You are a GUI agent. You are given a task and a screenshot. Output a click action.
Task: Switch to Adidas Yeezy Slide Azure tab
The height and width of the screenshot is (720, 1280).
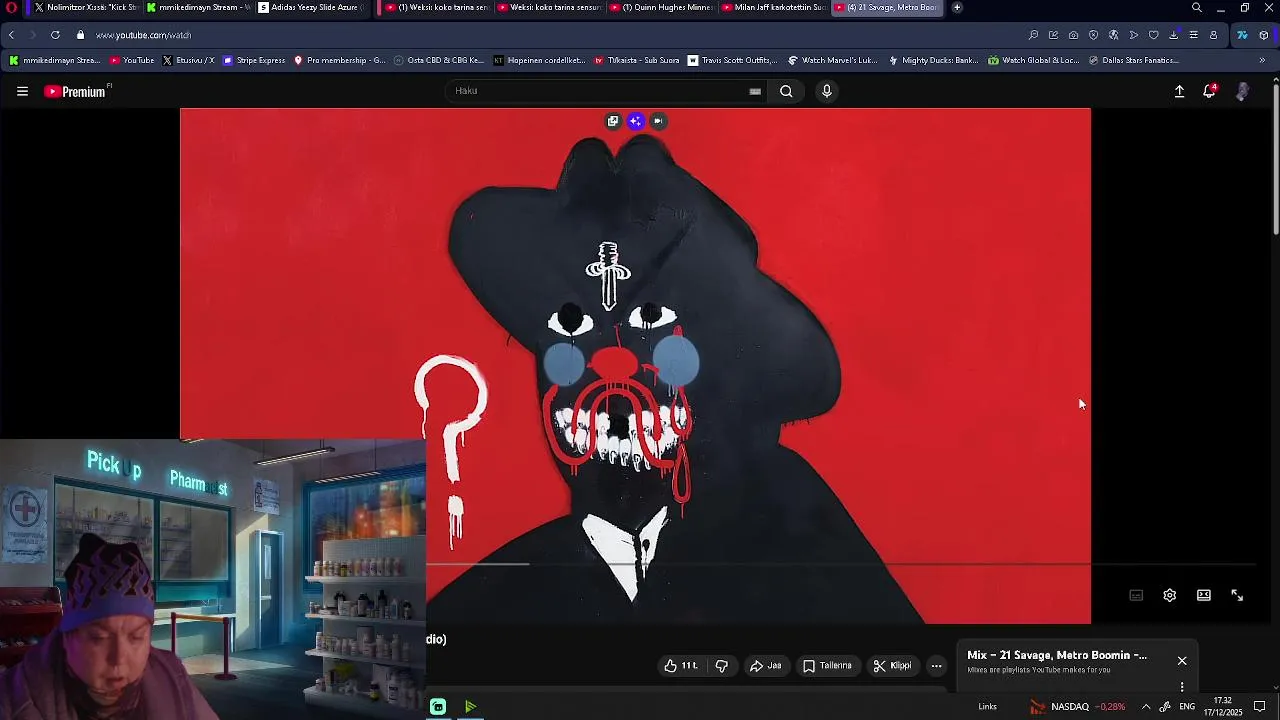310,7
